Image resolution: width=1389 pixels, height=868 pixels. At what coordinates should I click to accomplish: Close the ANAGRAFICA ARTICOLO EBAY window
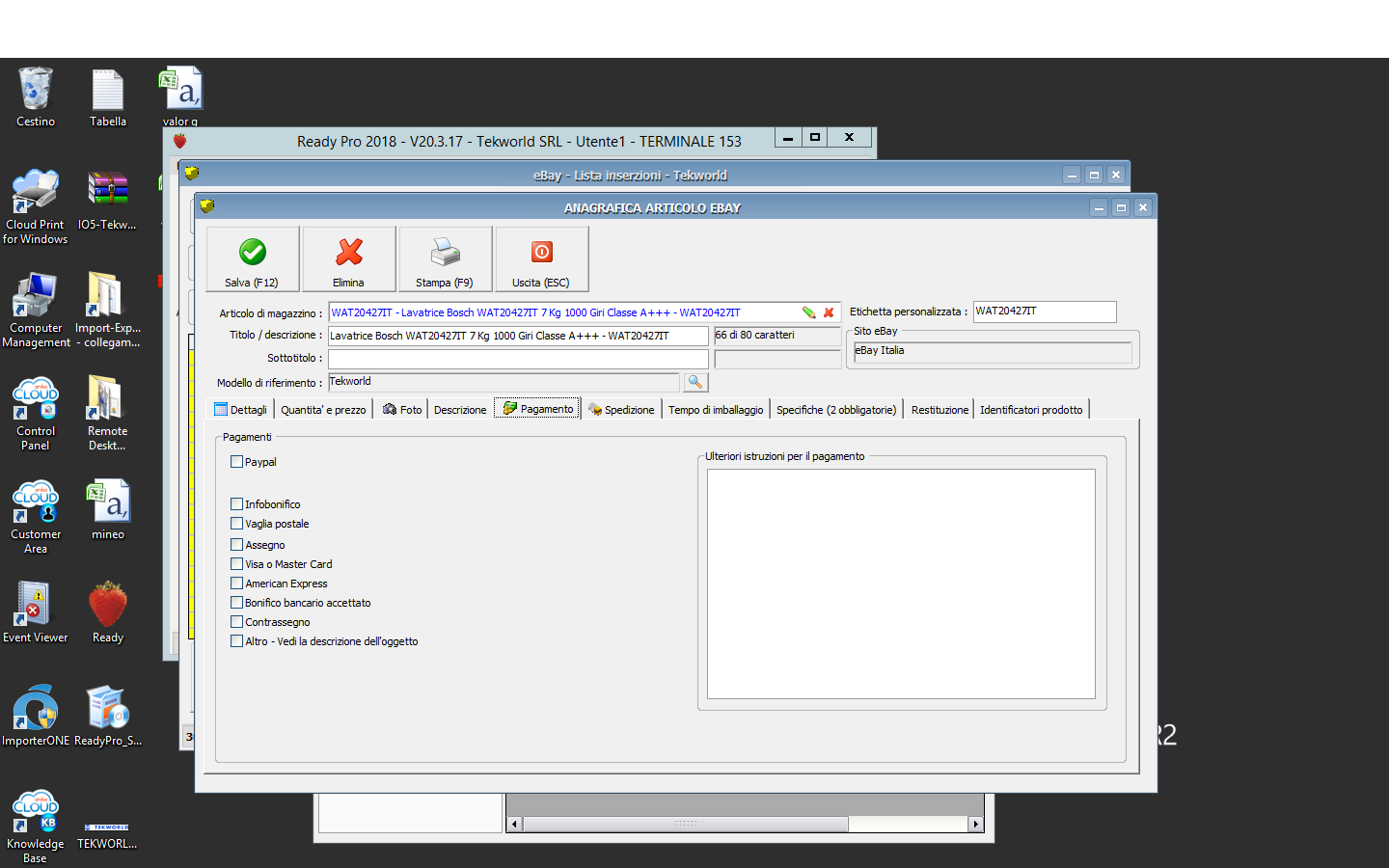[x=1142, y=207]
